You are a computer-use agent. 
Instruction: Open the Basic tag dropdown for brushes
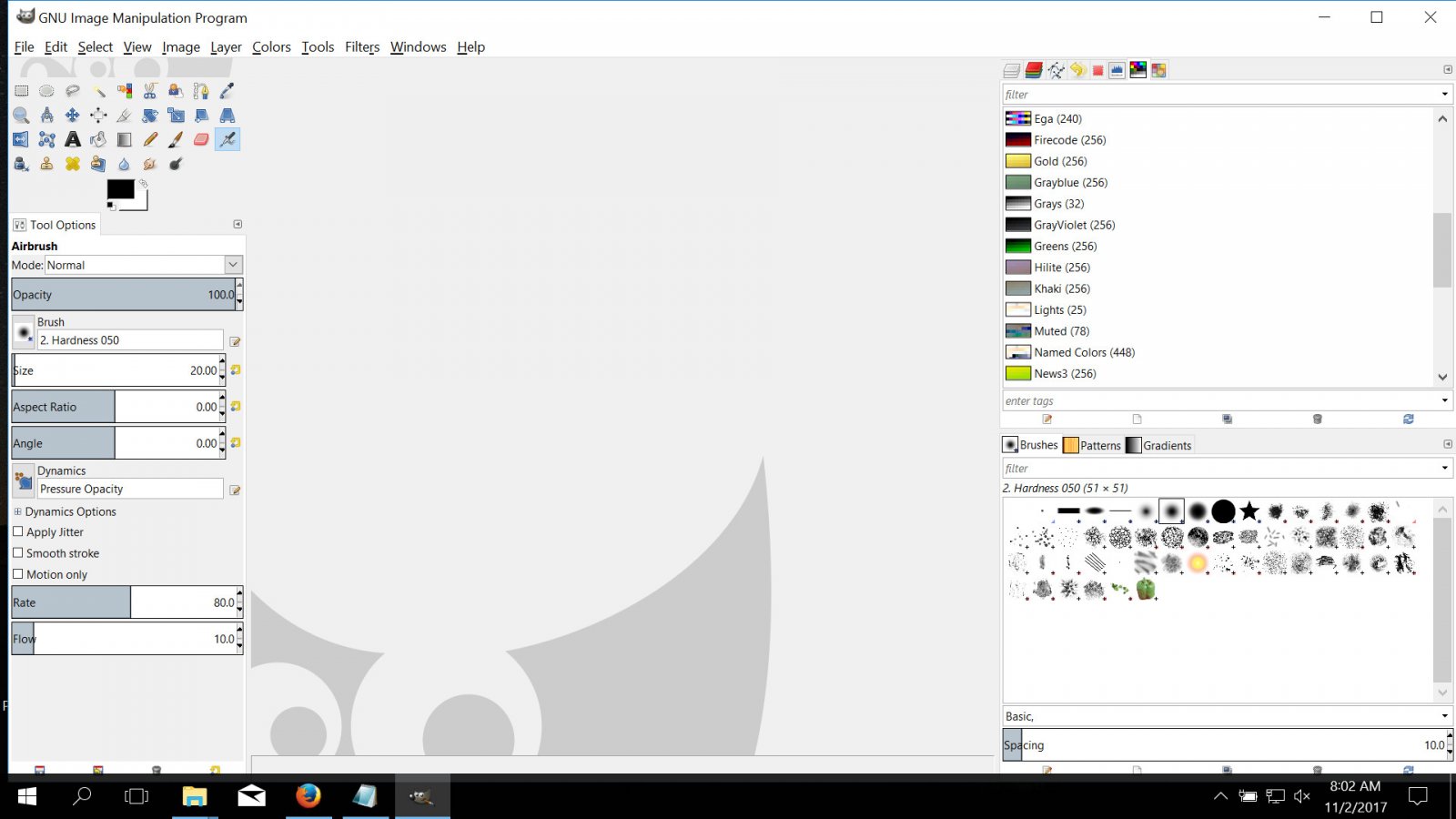click(1444, 716)
